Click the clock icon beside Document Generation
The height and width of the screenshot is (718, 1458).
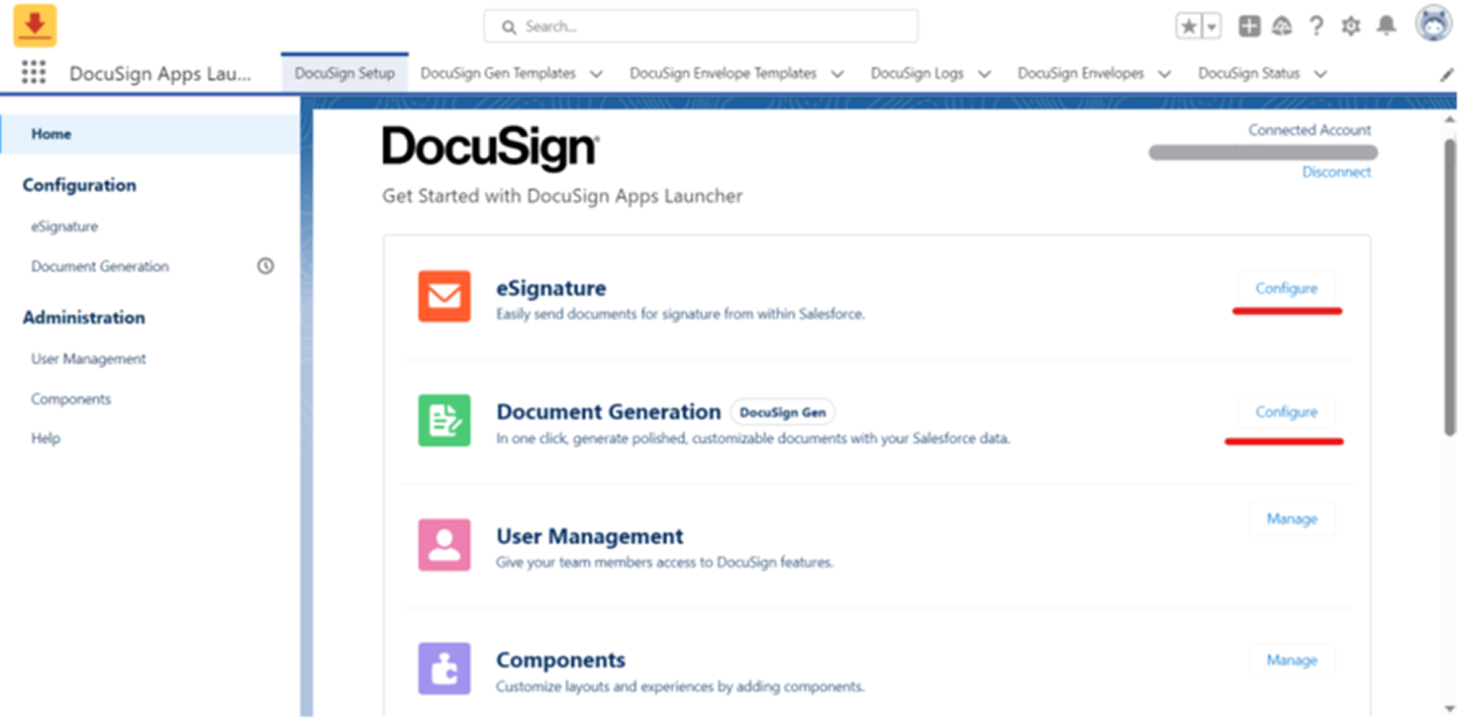[265, 266]
